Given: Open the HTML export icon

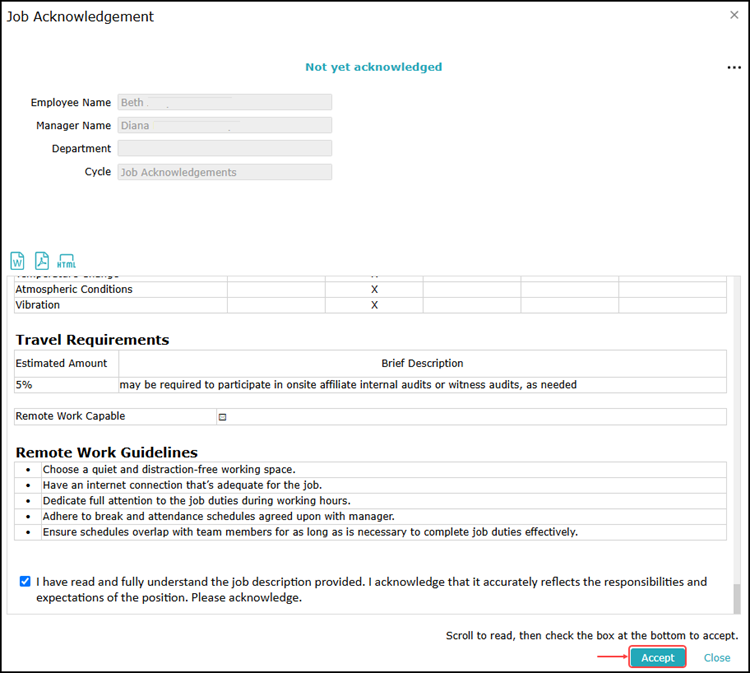Looking at the screenshot, I should pyautogui.click(x=67, y=261).
